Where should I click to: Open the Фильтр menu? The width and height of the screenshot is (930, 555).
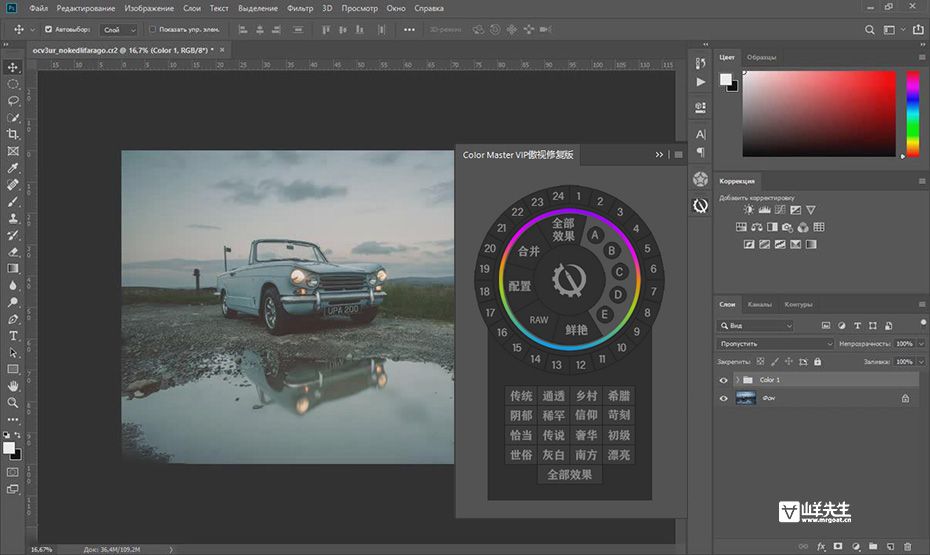point(300,8)
